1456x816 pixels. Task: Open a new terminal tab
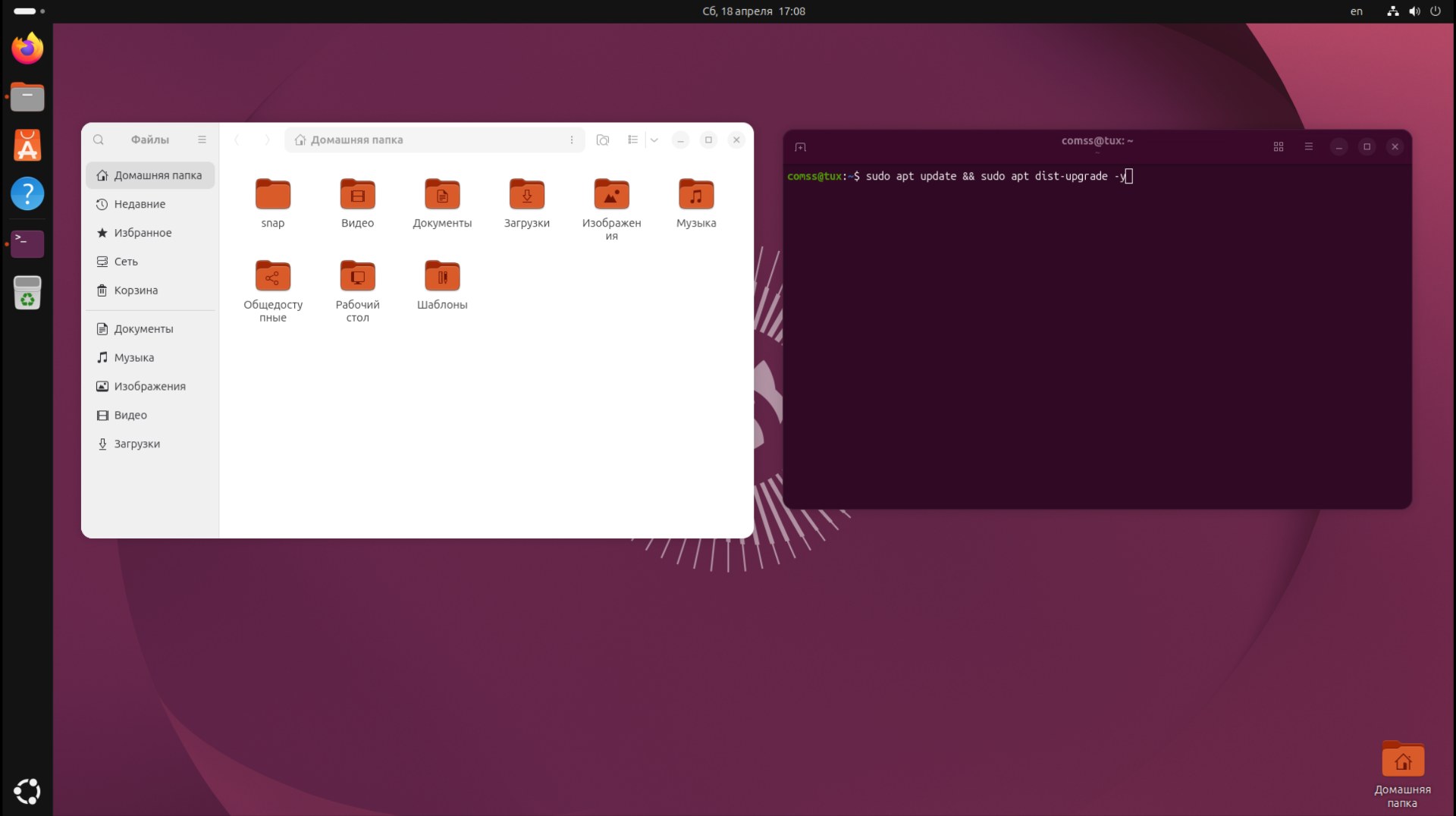pyautogui.click(x=801, y=146)
